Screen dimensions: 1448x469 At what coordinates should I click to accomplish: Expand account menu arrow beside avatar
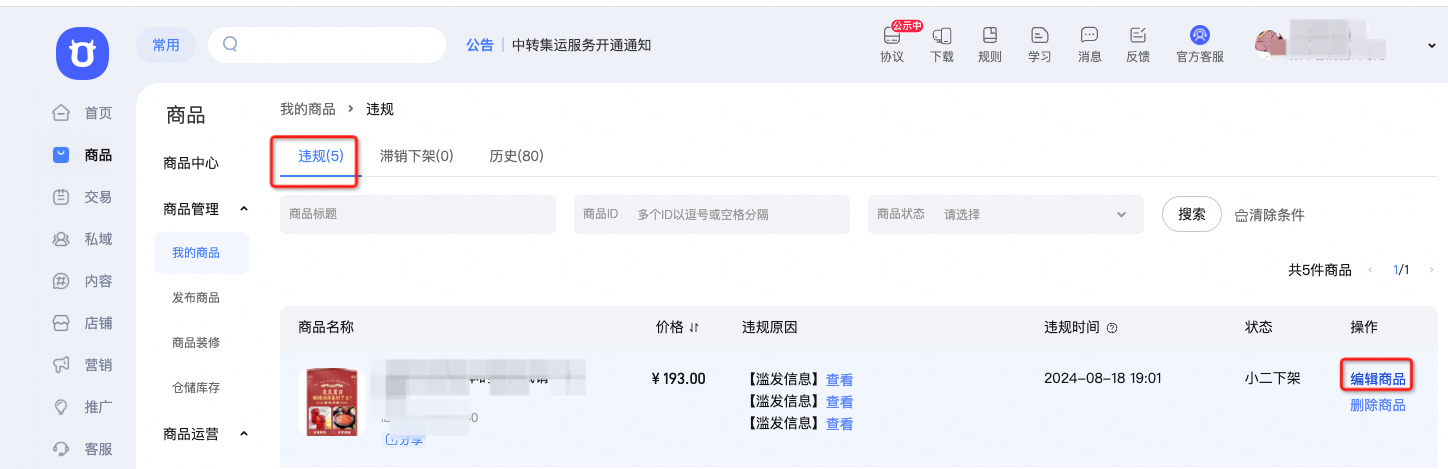click(1432, 46)
